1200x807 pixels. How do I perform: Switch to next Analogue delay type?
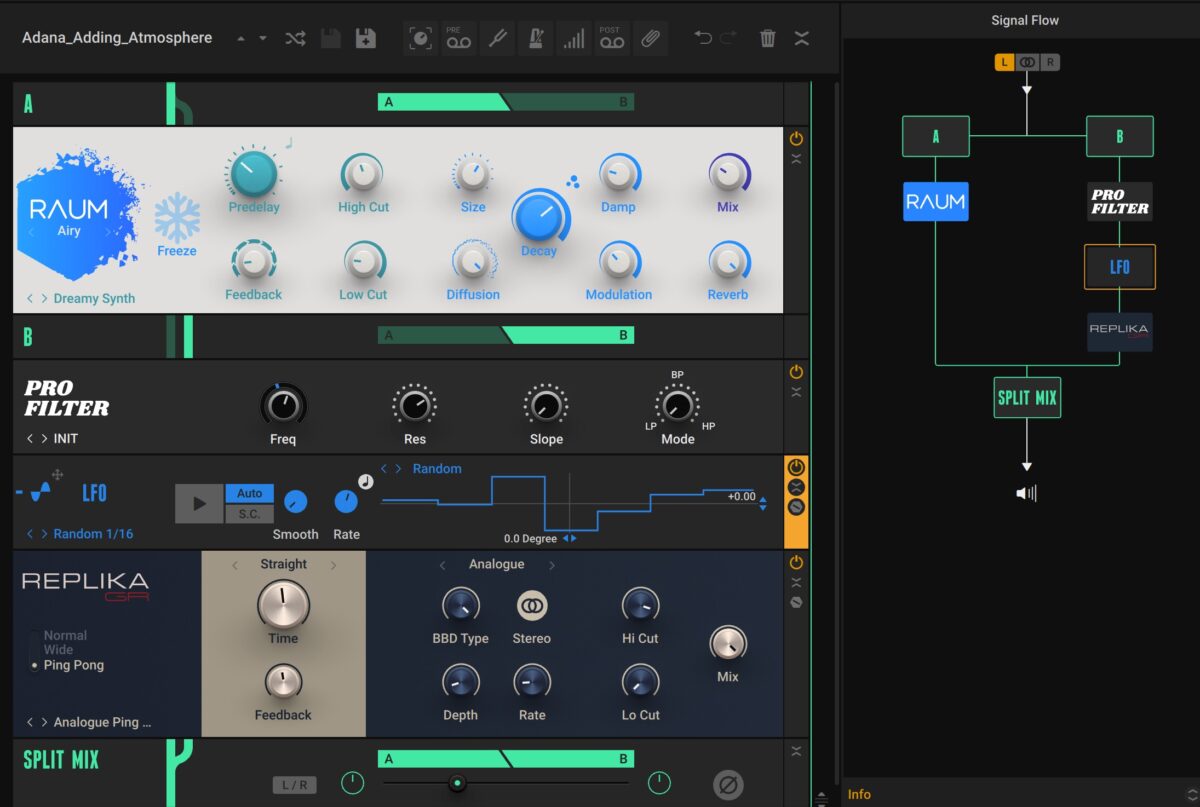click(x=551, y=565)
